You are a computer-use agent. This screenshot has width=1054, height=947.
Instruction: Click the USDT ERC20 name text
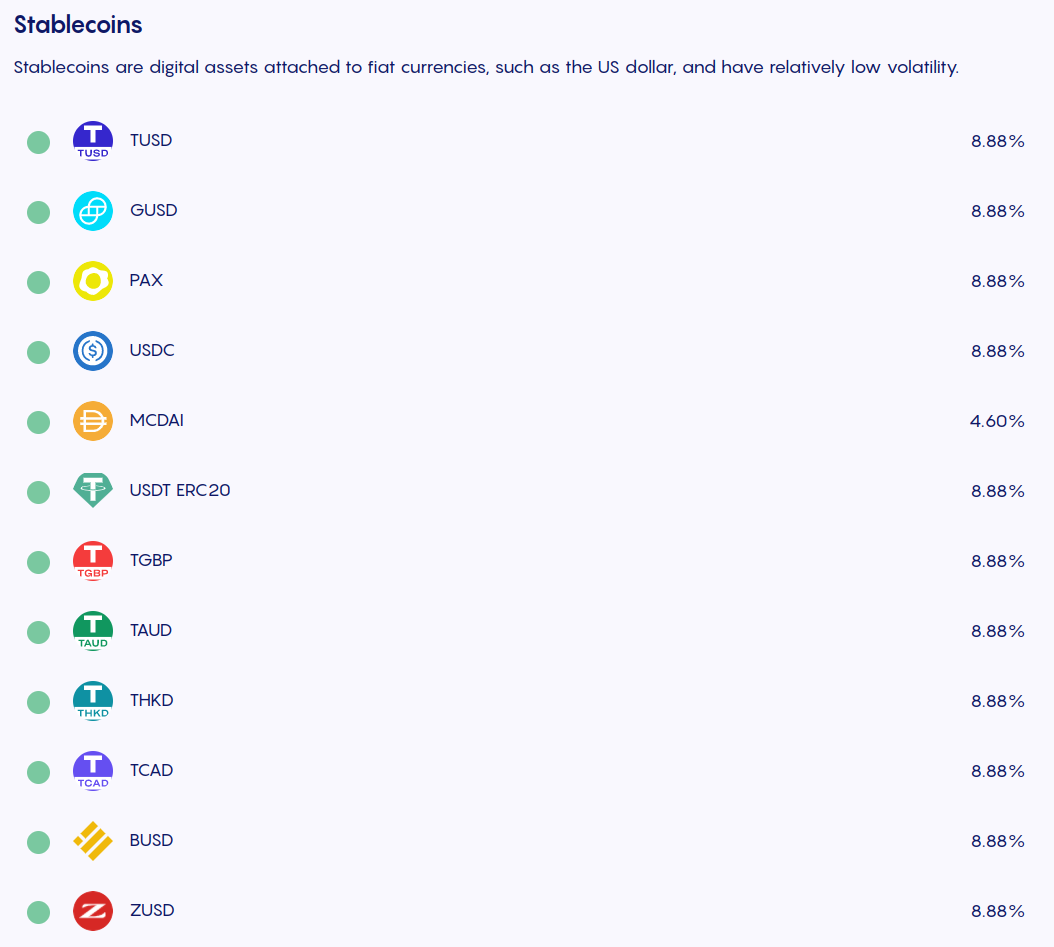tap(179, 491)
